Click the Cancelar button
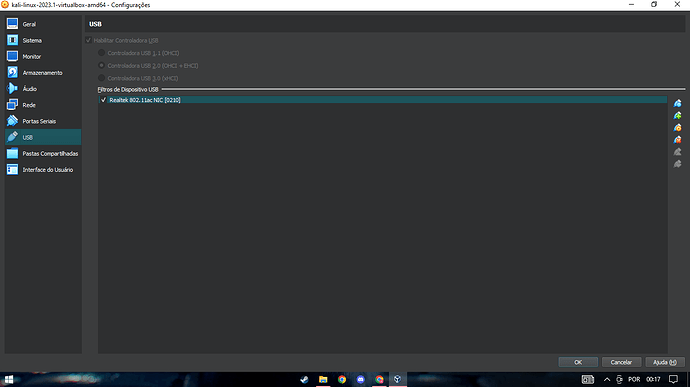690x387 pixels. 621,362
